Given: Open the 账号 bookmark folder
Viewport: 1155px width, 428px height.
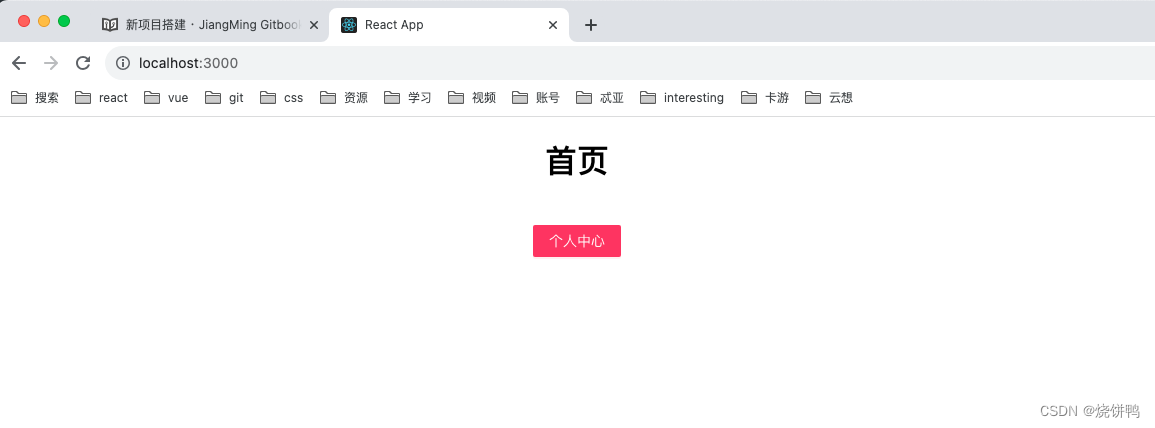Looking at the screenshot, I should point(536,98).
